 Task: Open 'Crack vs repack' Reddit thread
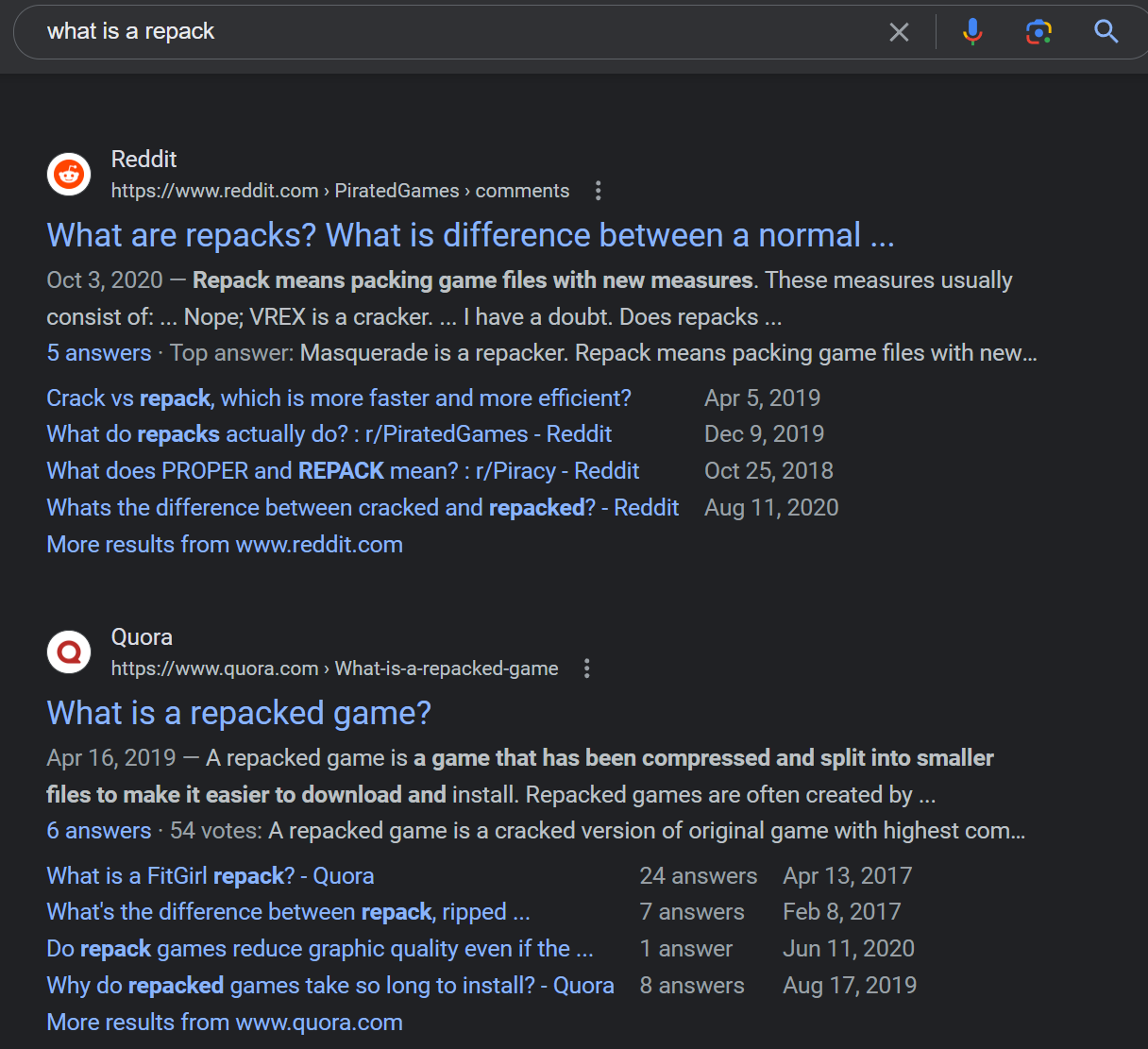tap(338, 398)
